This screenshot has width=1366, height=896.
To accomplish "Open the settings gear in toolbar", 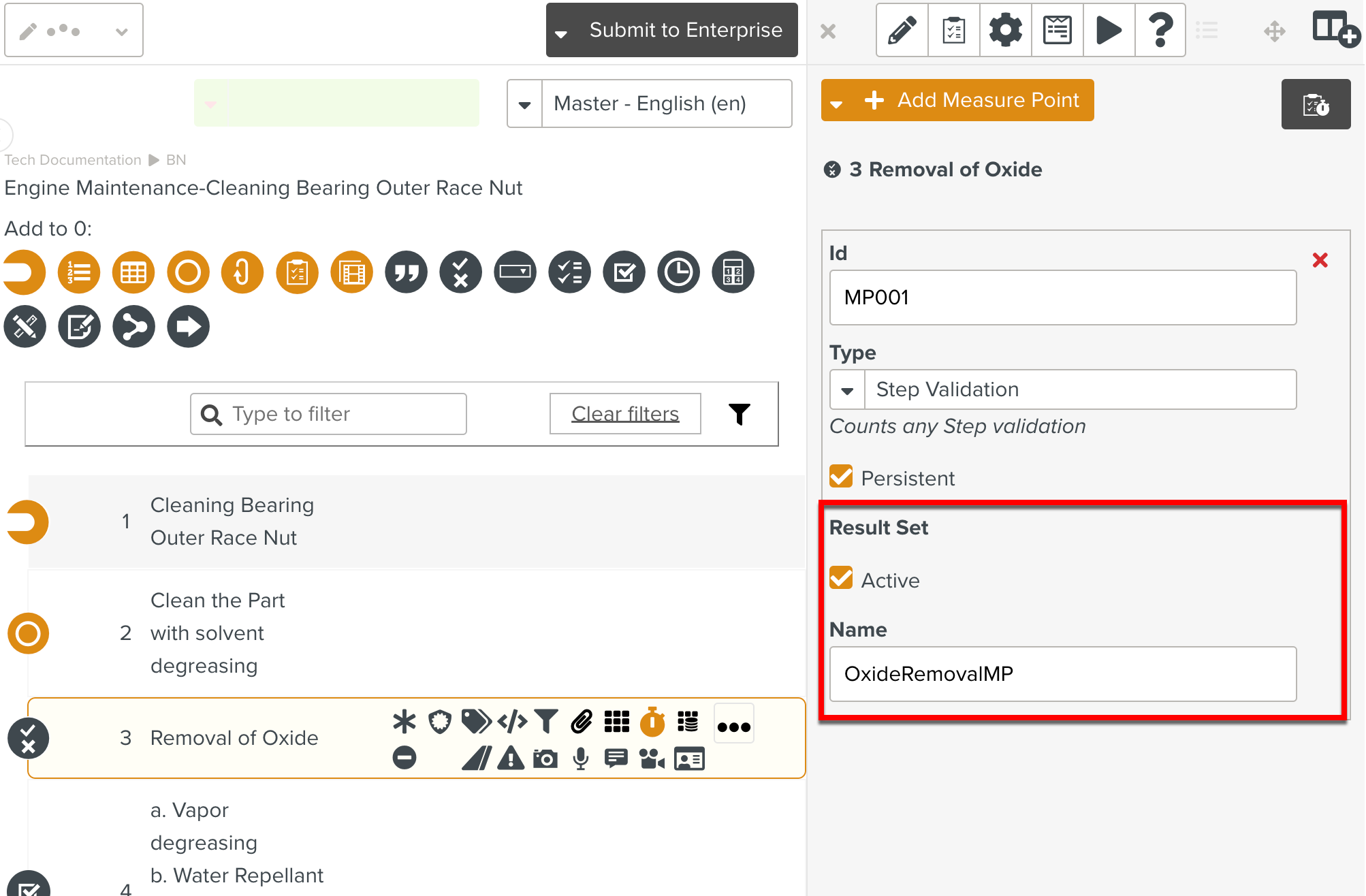I will 1005,30.
